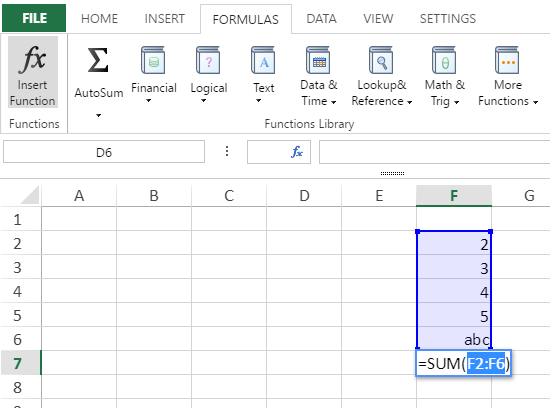550x408 pixels.
Task: Expand the AutoSum dropdown arrow
Action: (99, 115)
